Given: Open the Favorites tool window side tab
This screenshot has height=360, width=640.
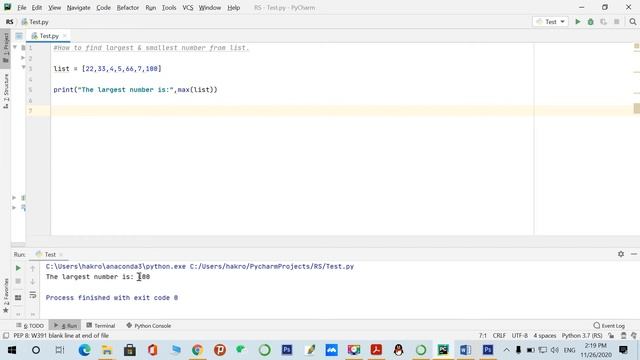Looking at the screenshot, I should pyautogui.click(x=5, y=296).
